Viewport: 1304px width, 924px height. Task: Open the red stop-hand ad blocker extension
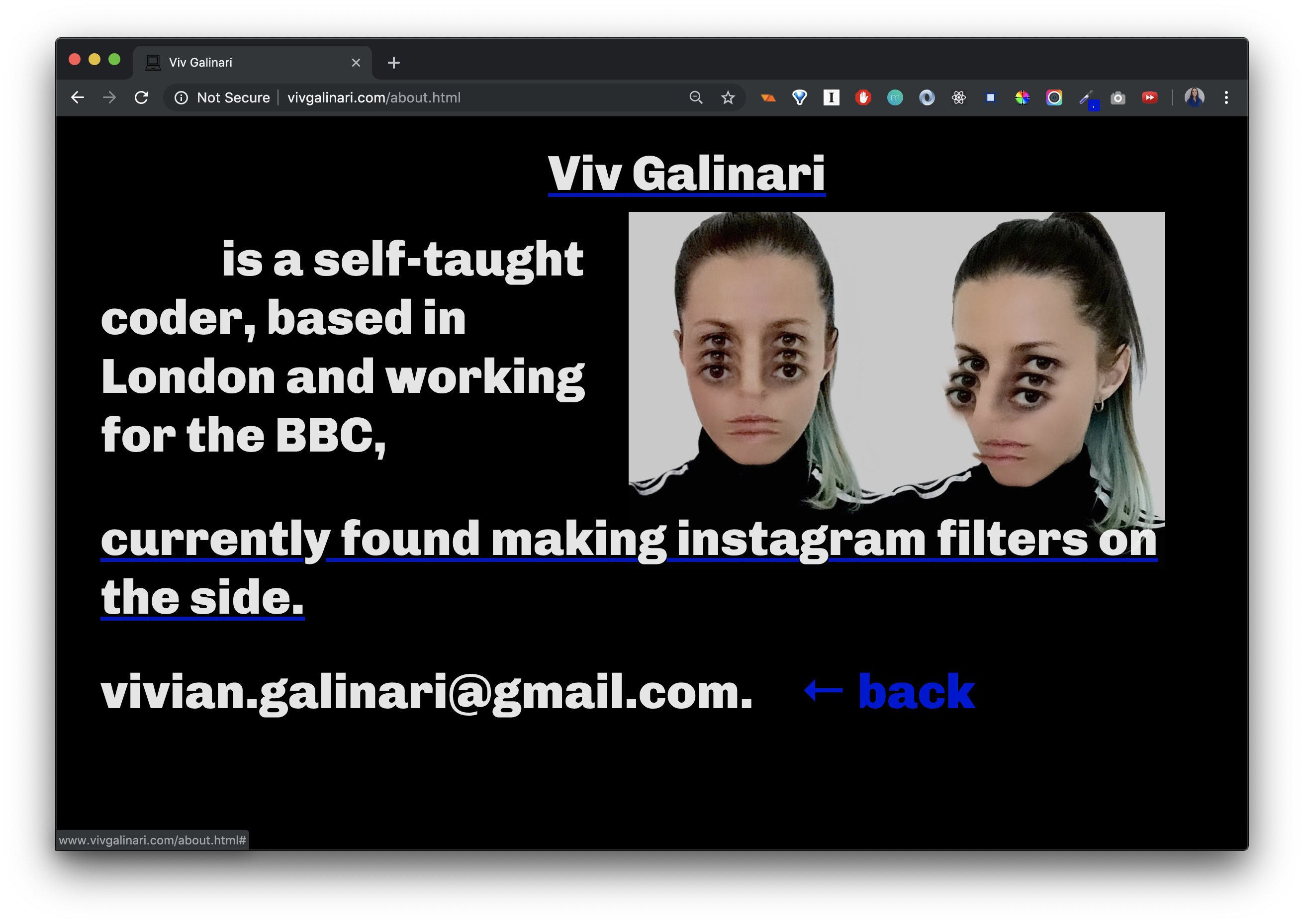point(863,98)
